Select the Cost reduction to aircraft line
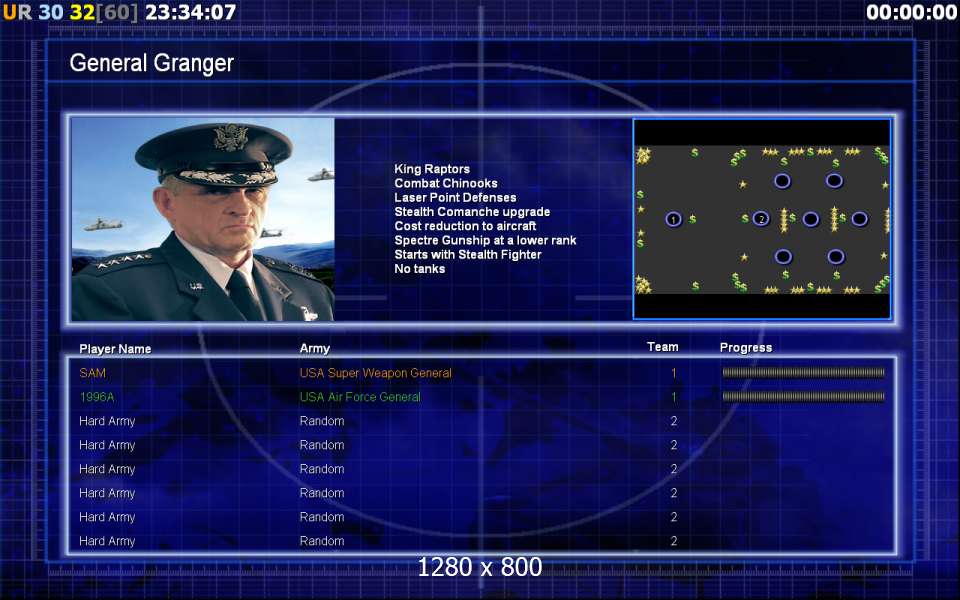This screenshot has width=960, height=600. (465, 226)
